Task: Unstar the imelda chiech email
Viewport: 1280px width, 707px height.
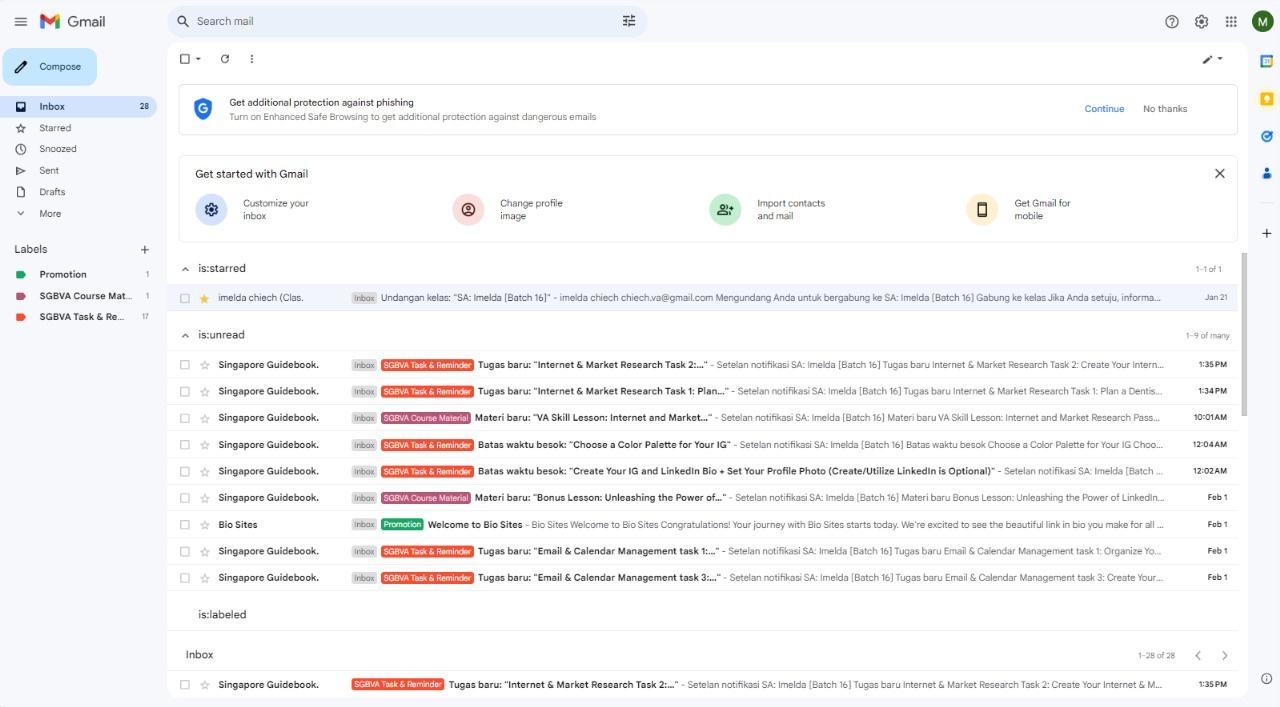Action: click(x=204, y=298)
